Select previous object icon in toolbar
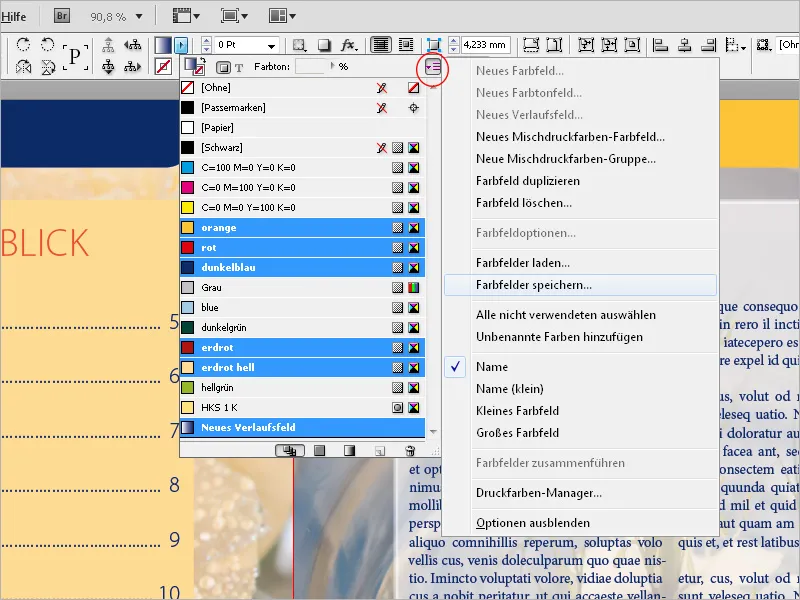The width and height of the screenshot is (800, 600). click(133, 45)
